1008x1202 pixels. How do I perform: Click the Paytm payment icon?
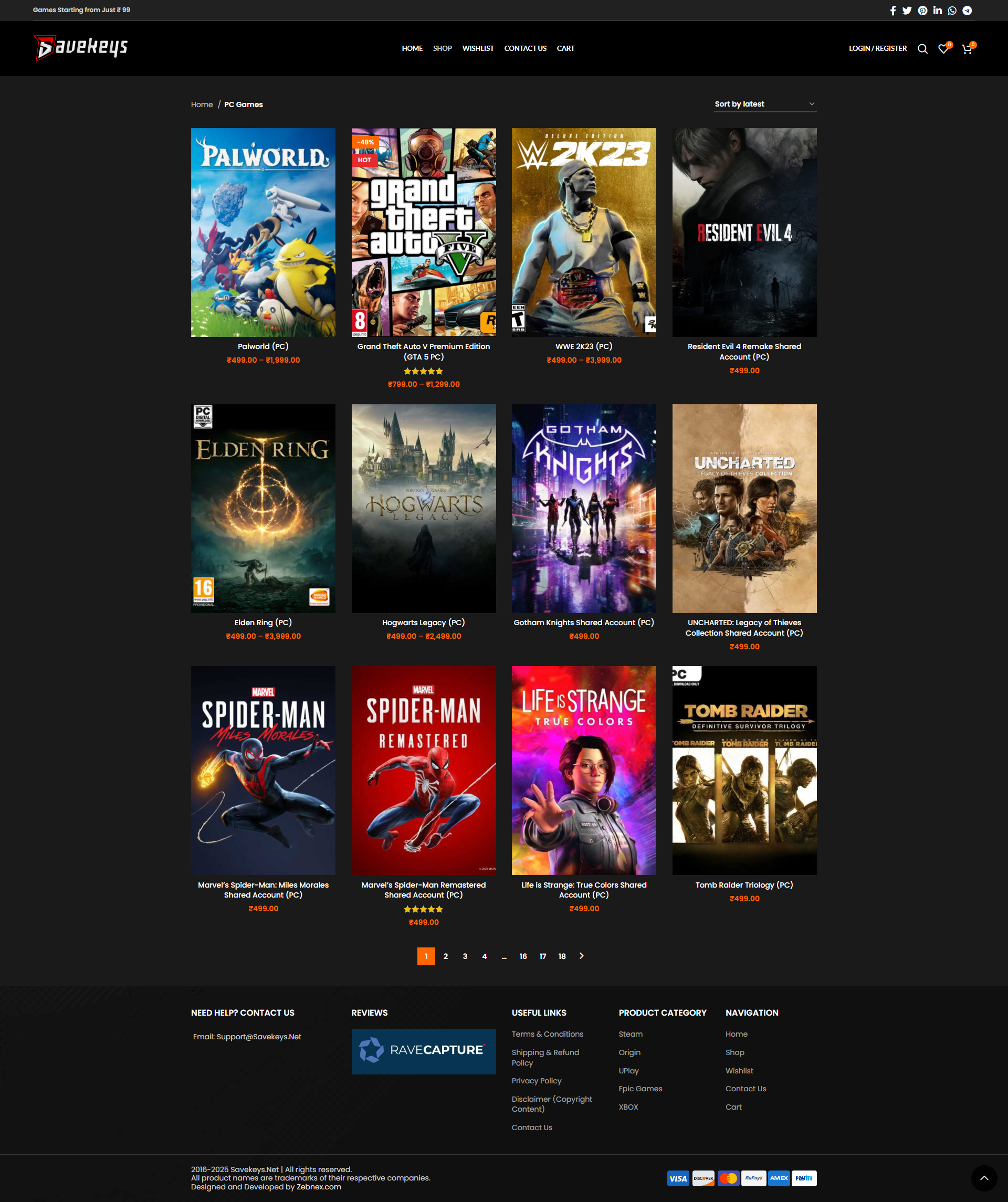tap(804, 1178)
